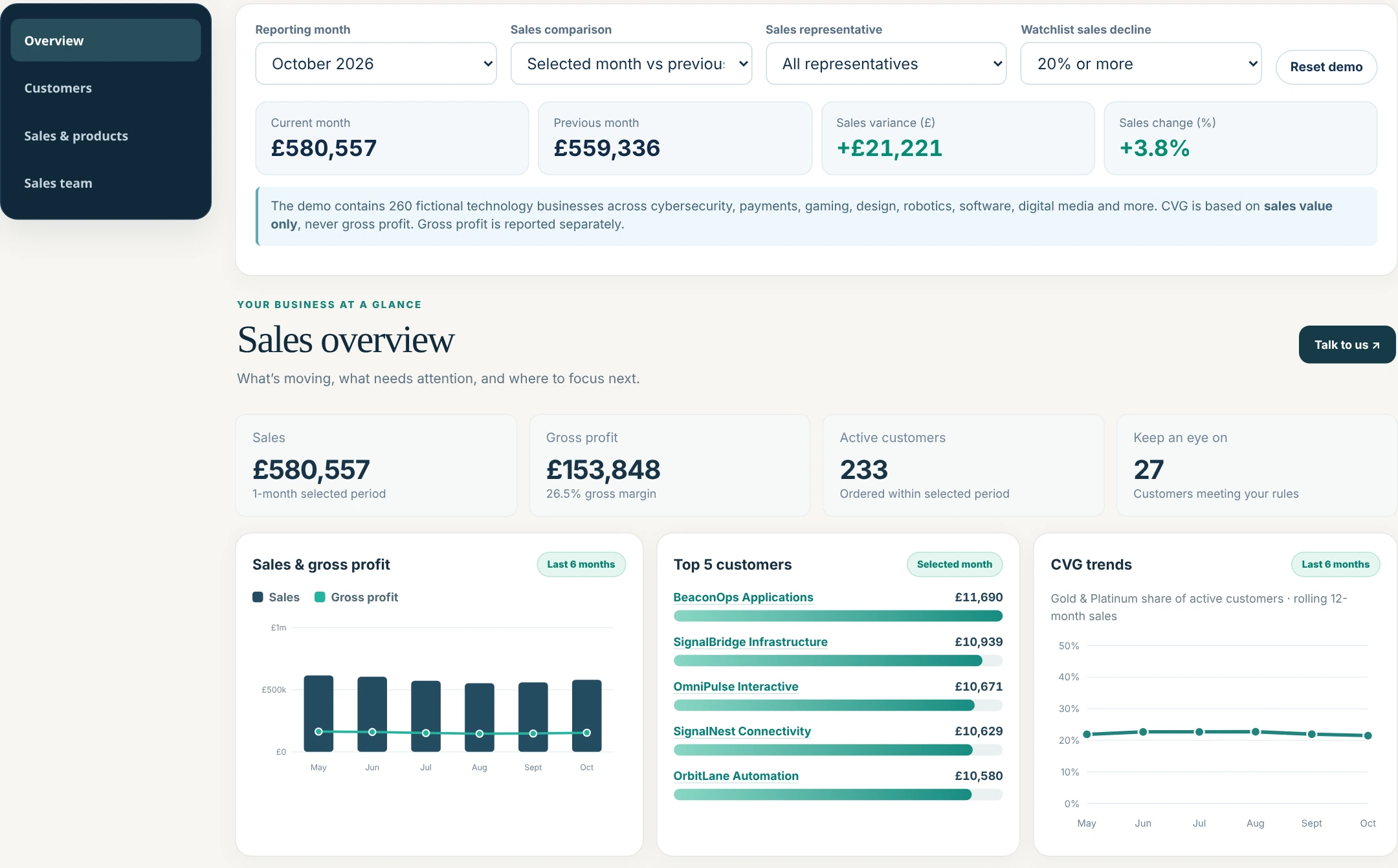
Task: Open BeaconOps Applications customer link
Action: tap(743, 597)
